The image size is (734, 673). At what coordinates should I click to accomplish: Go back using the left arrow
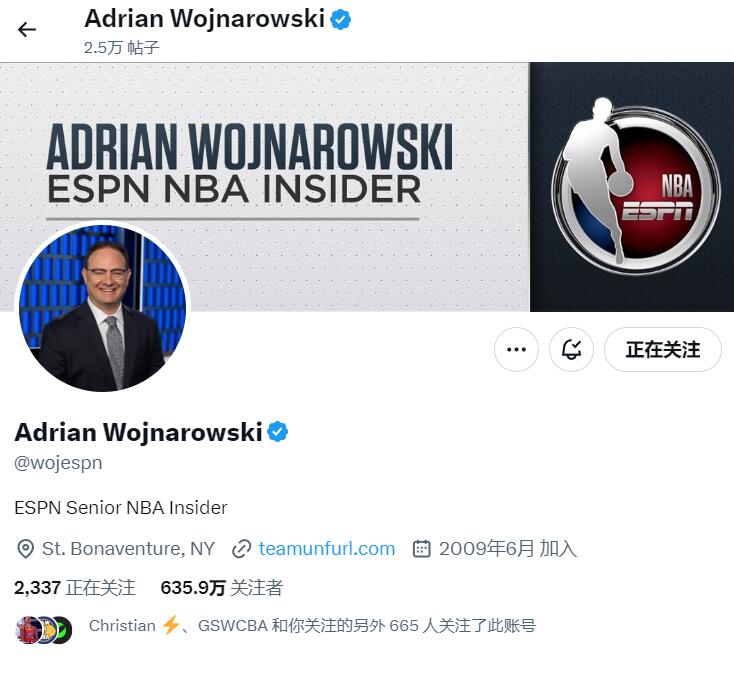pyautogui.click(x=27, y=29)
